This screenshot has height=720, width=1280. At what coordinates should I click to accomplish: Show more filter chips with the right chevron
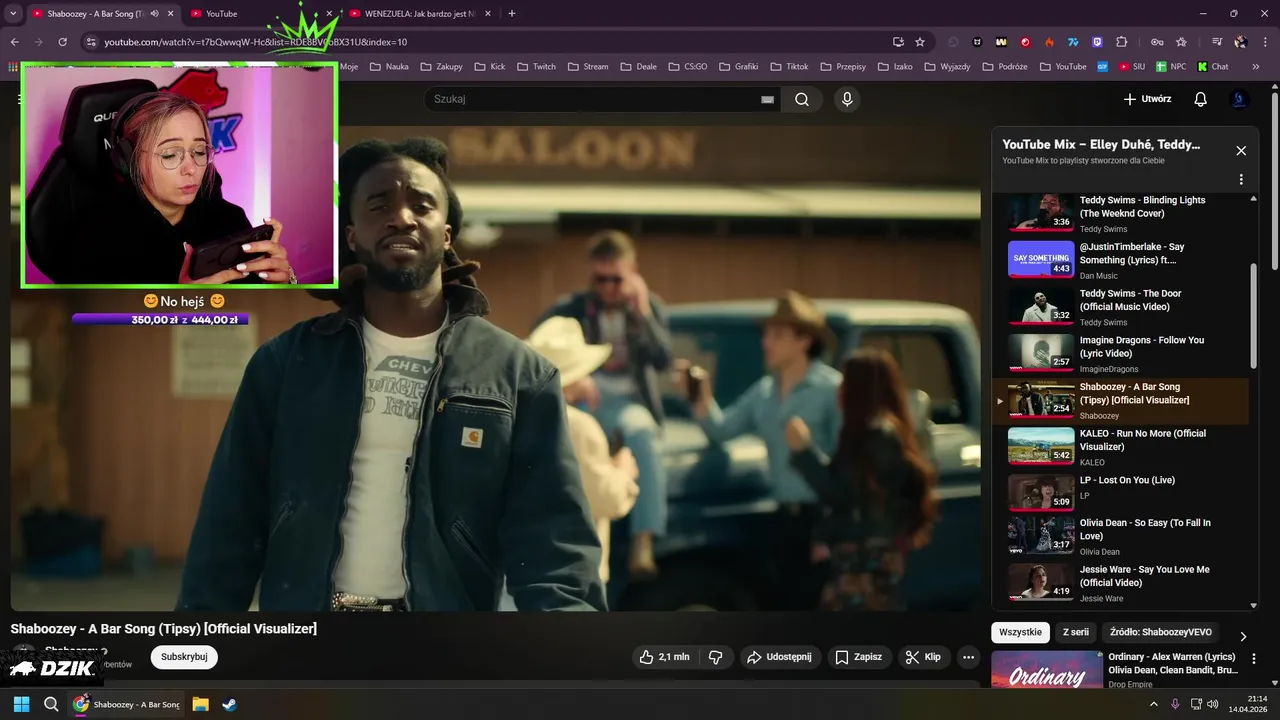click(1243, 636)
